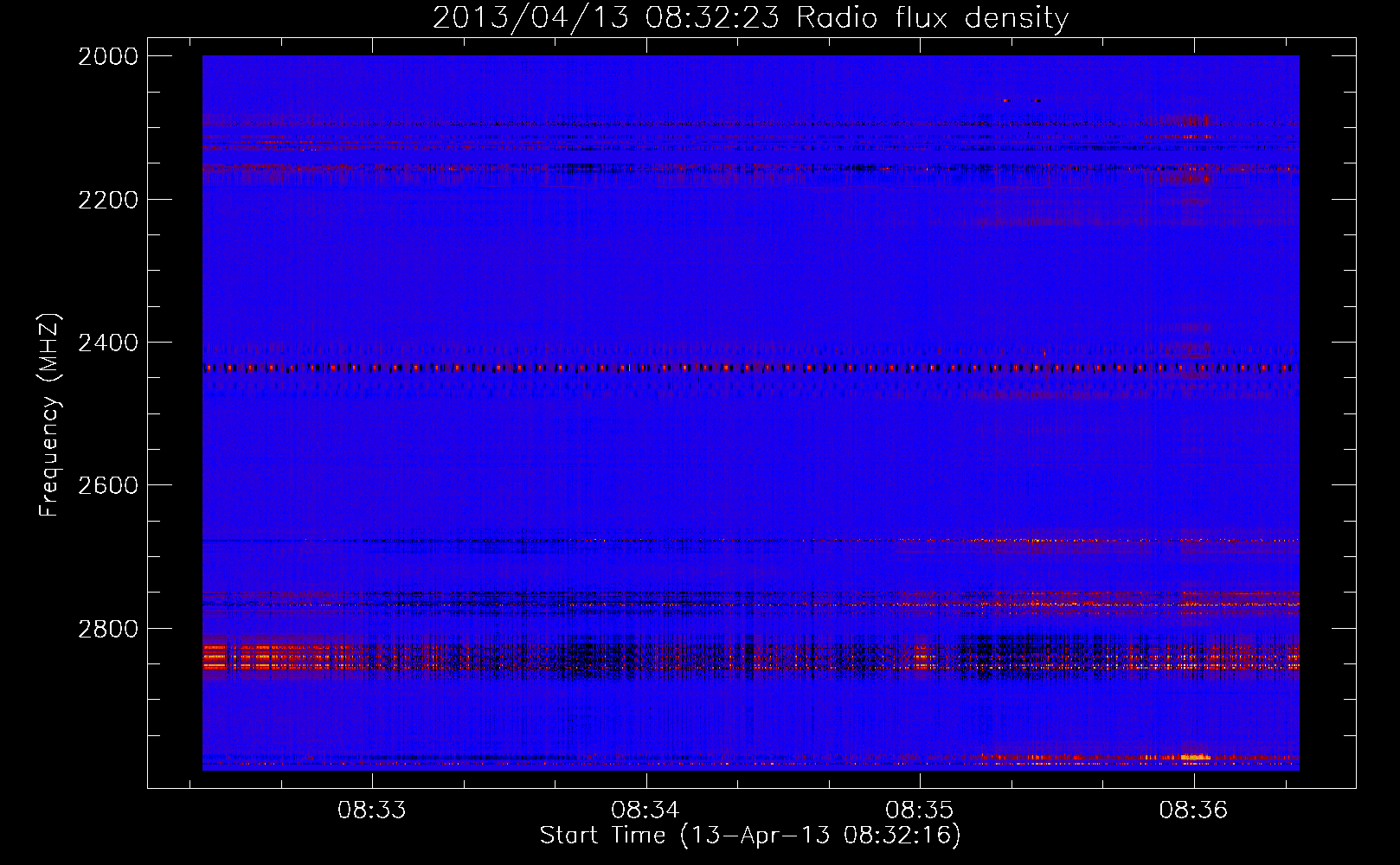The image size is (1400, 865).
Task: Click the 08:33 time tick label
Action: (372, 811)
